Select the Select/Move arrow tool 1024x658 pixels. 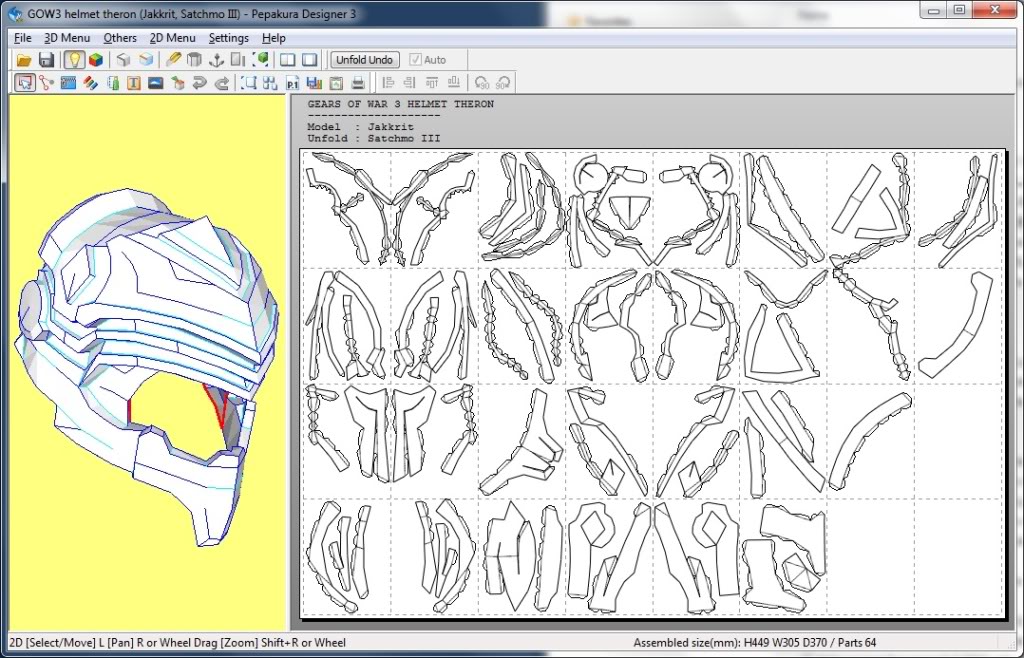point(25,83)
